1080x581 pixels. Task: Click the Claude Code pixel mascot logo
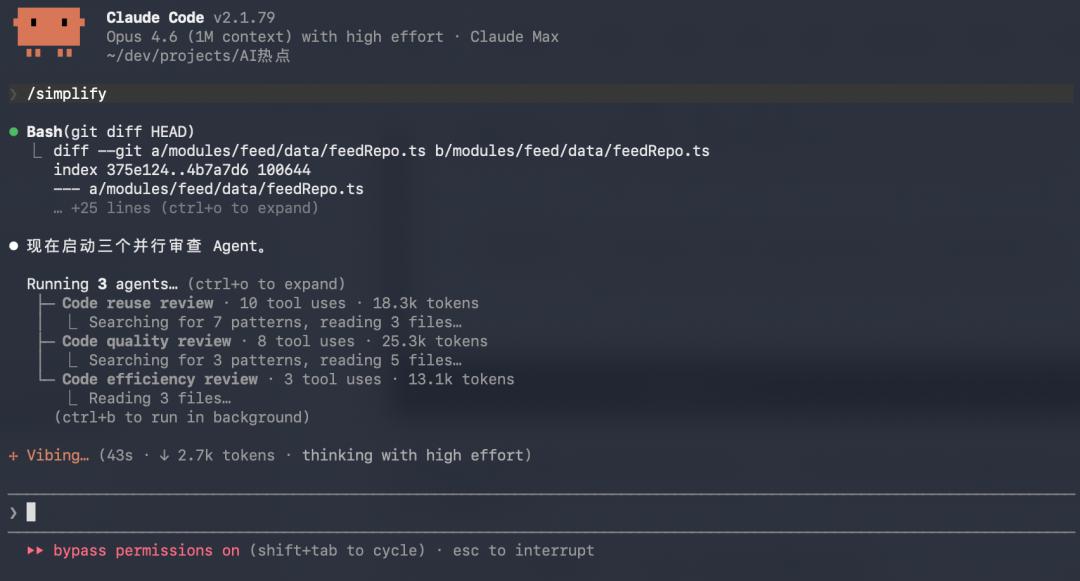(48, 32)
